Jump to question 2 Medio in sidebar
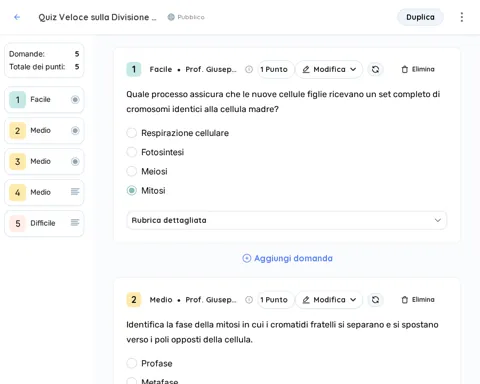Image resolution: width=480 pixels, height=384 pixels. [44, 130]
